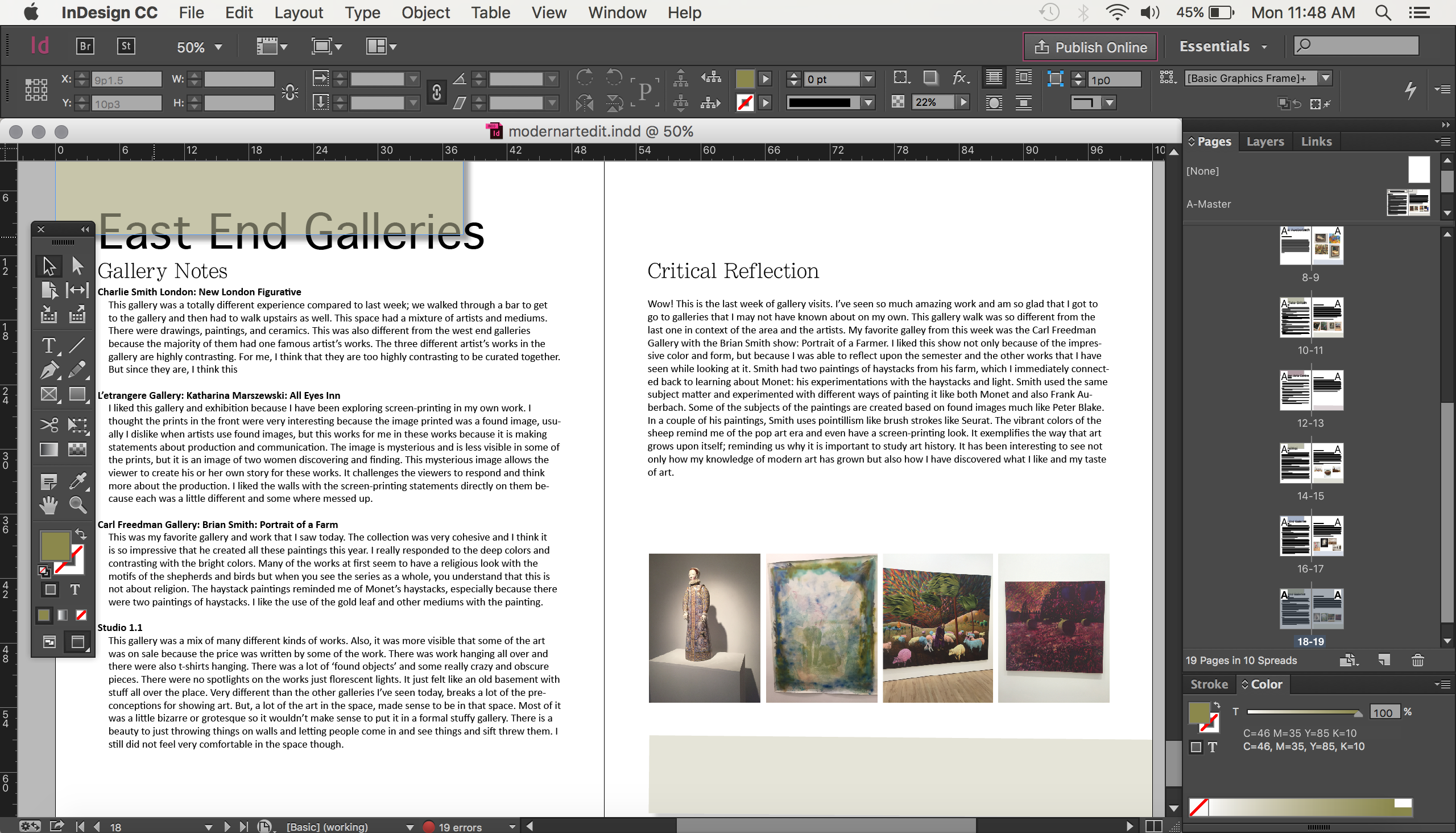
Task: Swap fill and stroke colors
Action: point(81,534)
